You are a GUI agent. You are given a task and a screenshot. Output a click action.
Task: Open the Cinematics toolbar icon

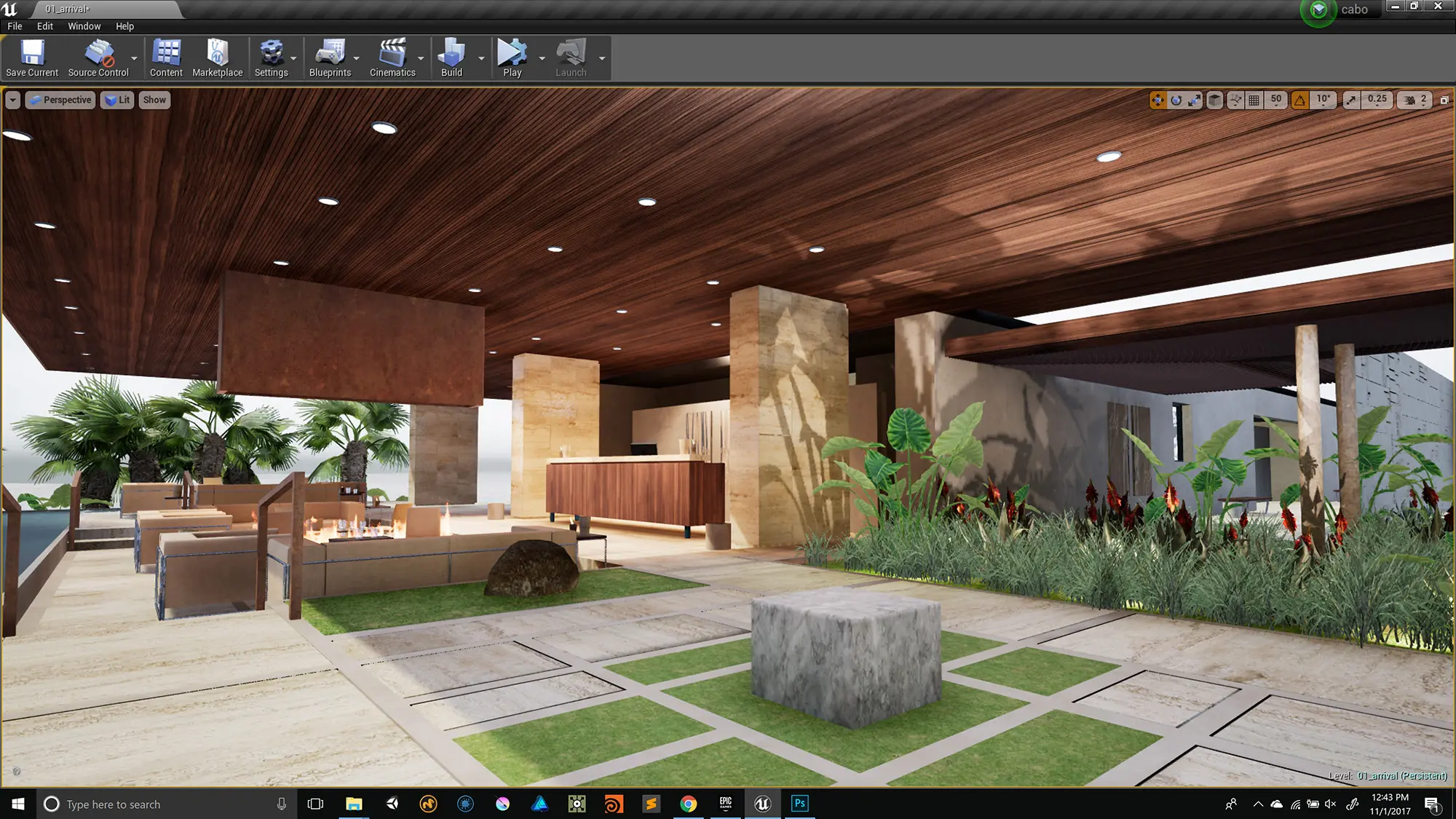[392, 58]
